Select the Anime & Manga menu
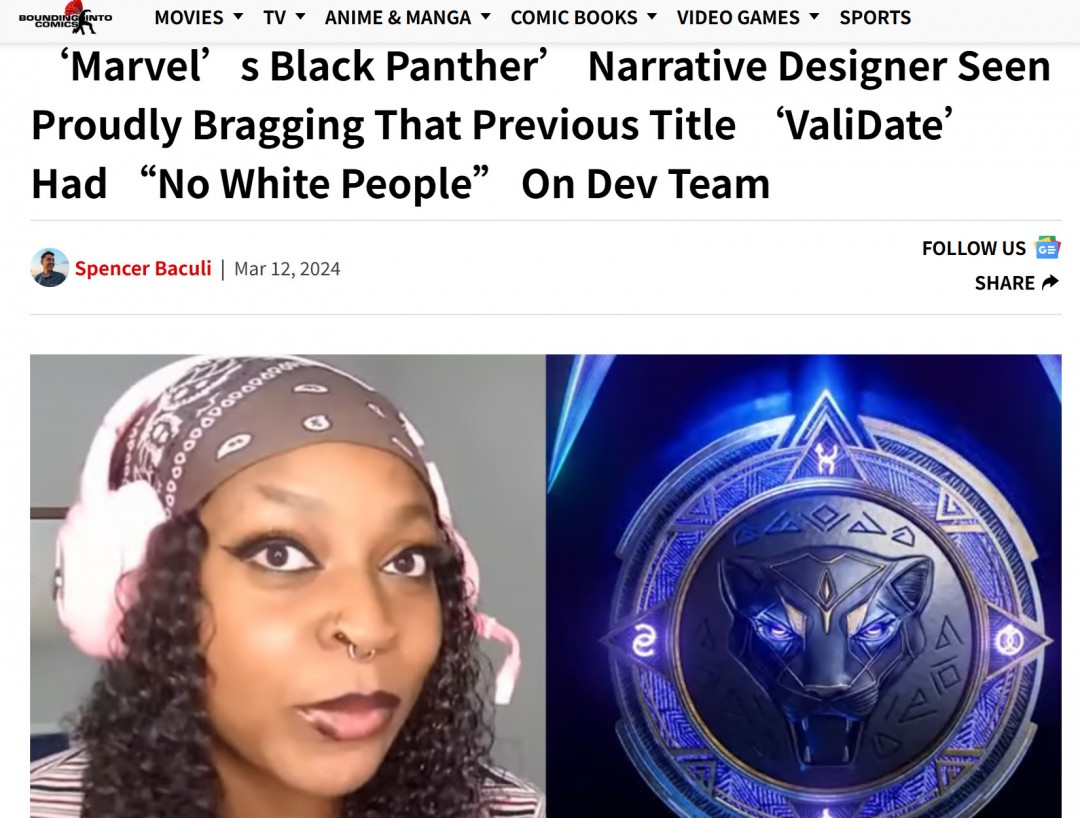1080x818 pixels. 397,17
